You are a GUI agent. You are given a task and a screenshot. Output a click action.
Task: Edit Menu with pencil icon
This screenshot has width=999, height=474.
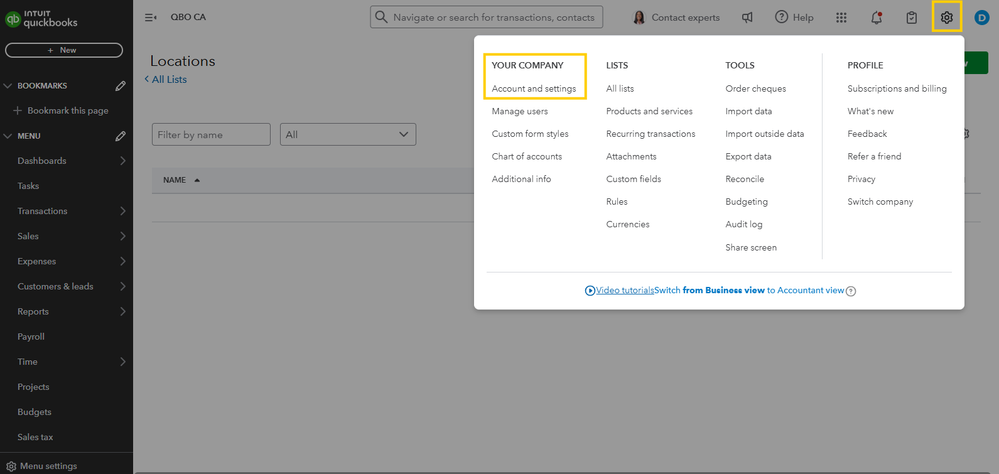tap(120, 136)
